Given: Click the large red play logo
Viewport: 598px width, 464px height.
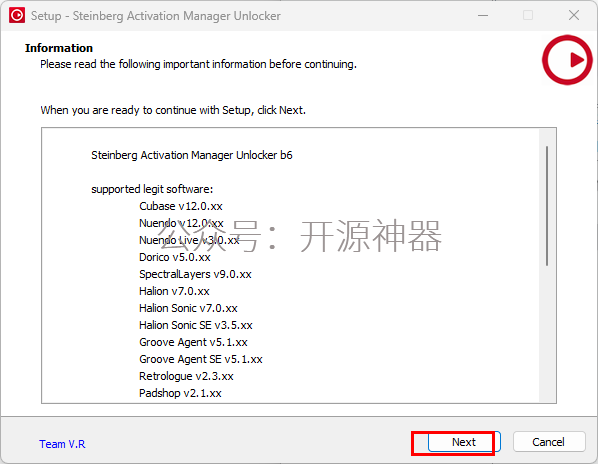Looking at the screenshot, I should [x=567, y=60].
